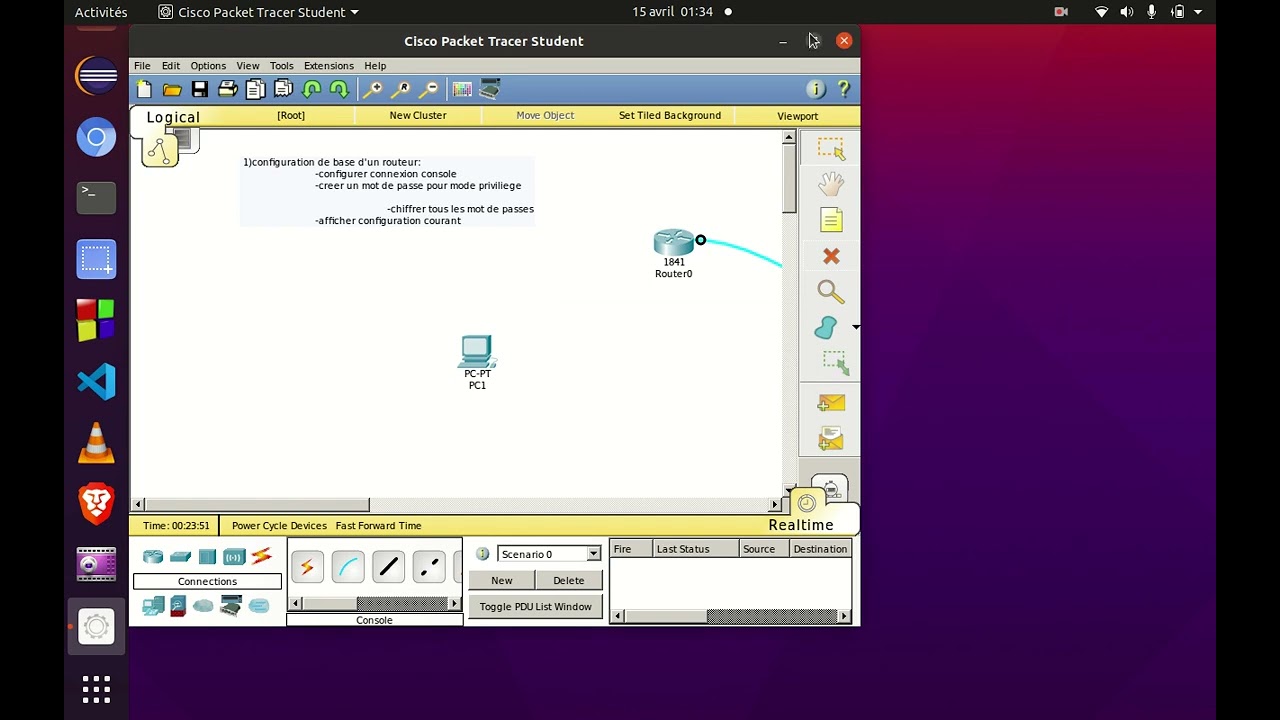Screen dimensions: 1280x720
Task: Open the Edit menu
Action: (x=171, y=66)
